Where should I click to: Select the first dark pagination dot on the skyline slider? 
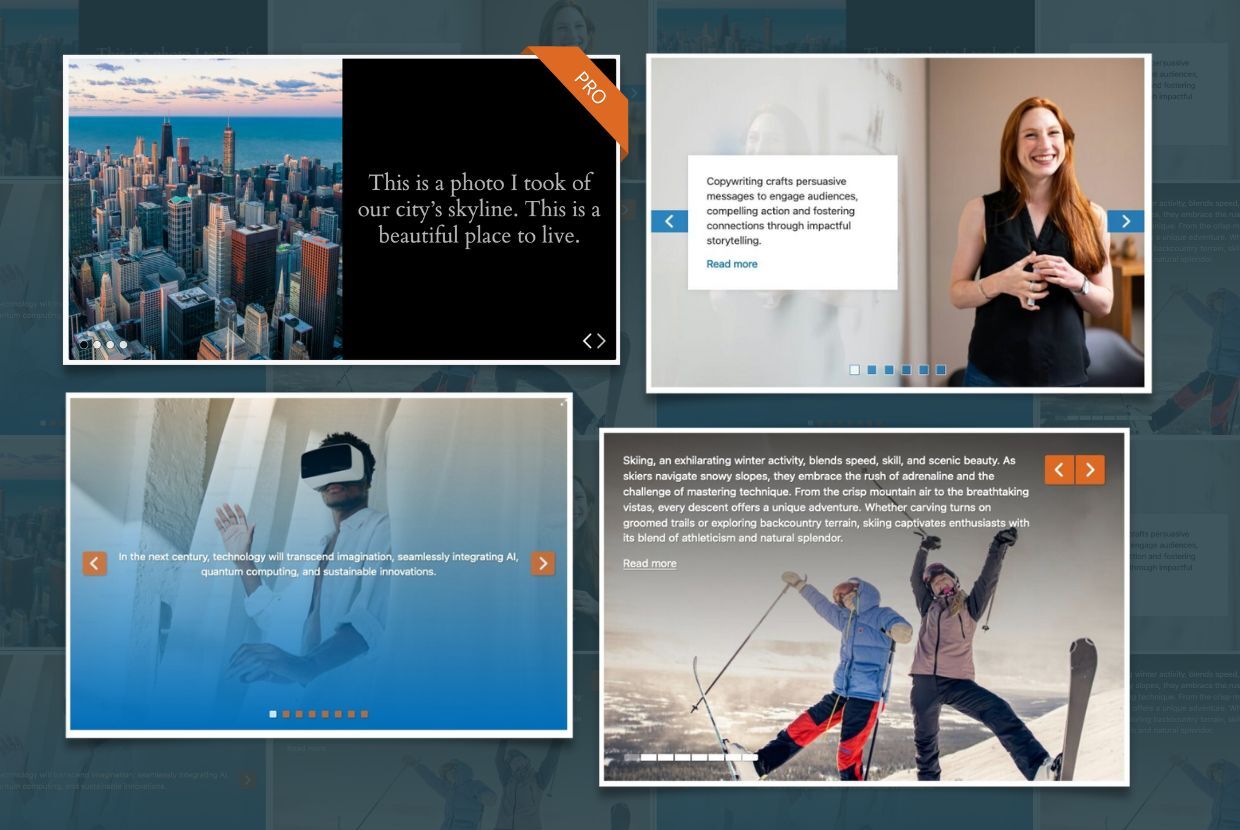coord(84,344)
